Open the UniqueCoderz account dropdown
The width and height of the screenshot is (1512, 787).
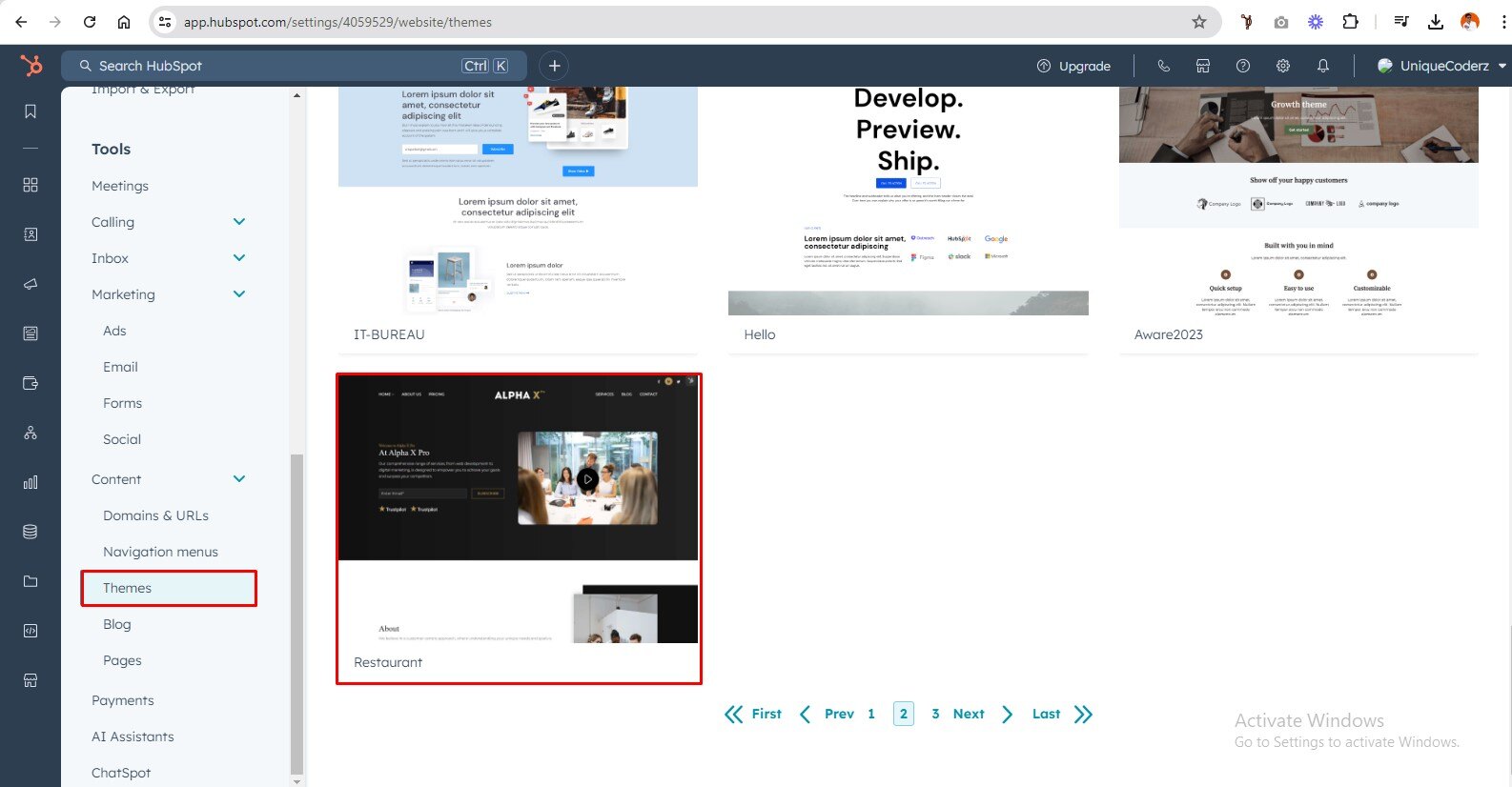pyautogui.click(x=1441, y=66)
